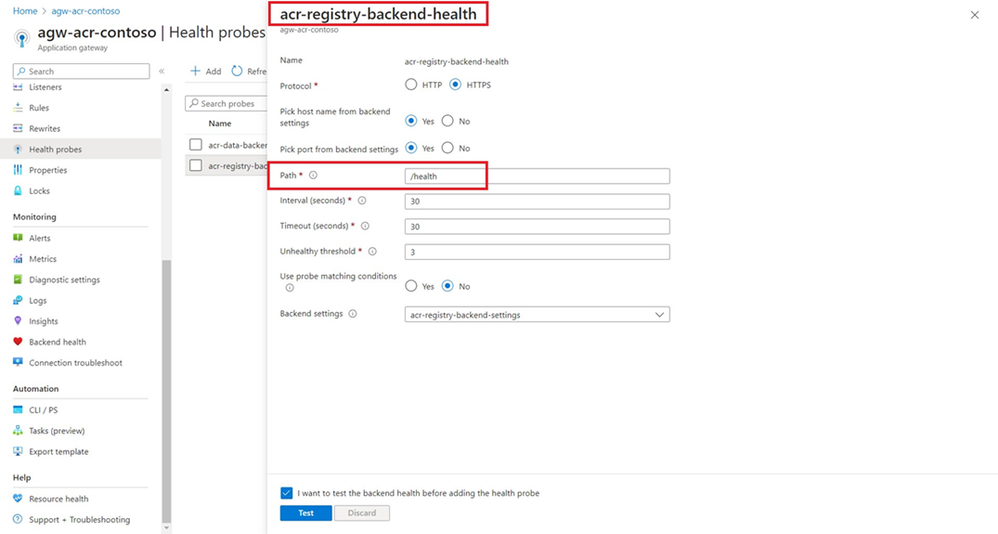998x534 pixels.
Task: Click the Path input field
Action: point(537,176)
